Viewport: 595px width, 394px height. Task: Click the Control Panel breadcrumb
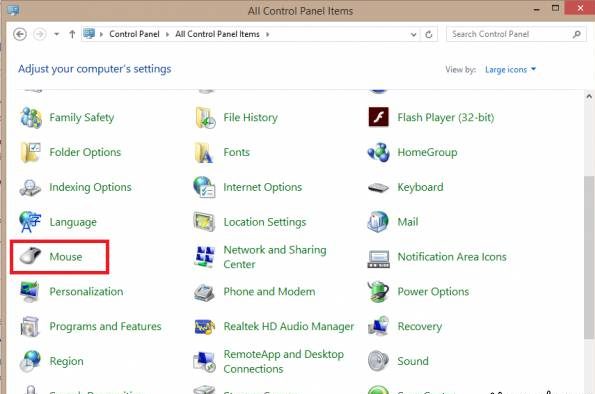point(134,34)
